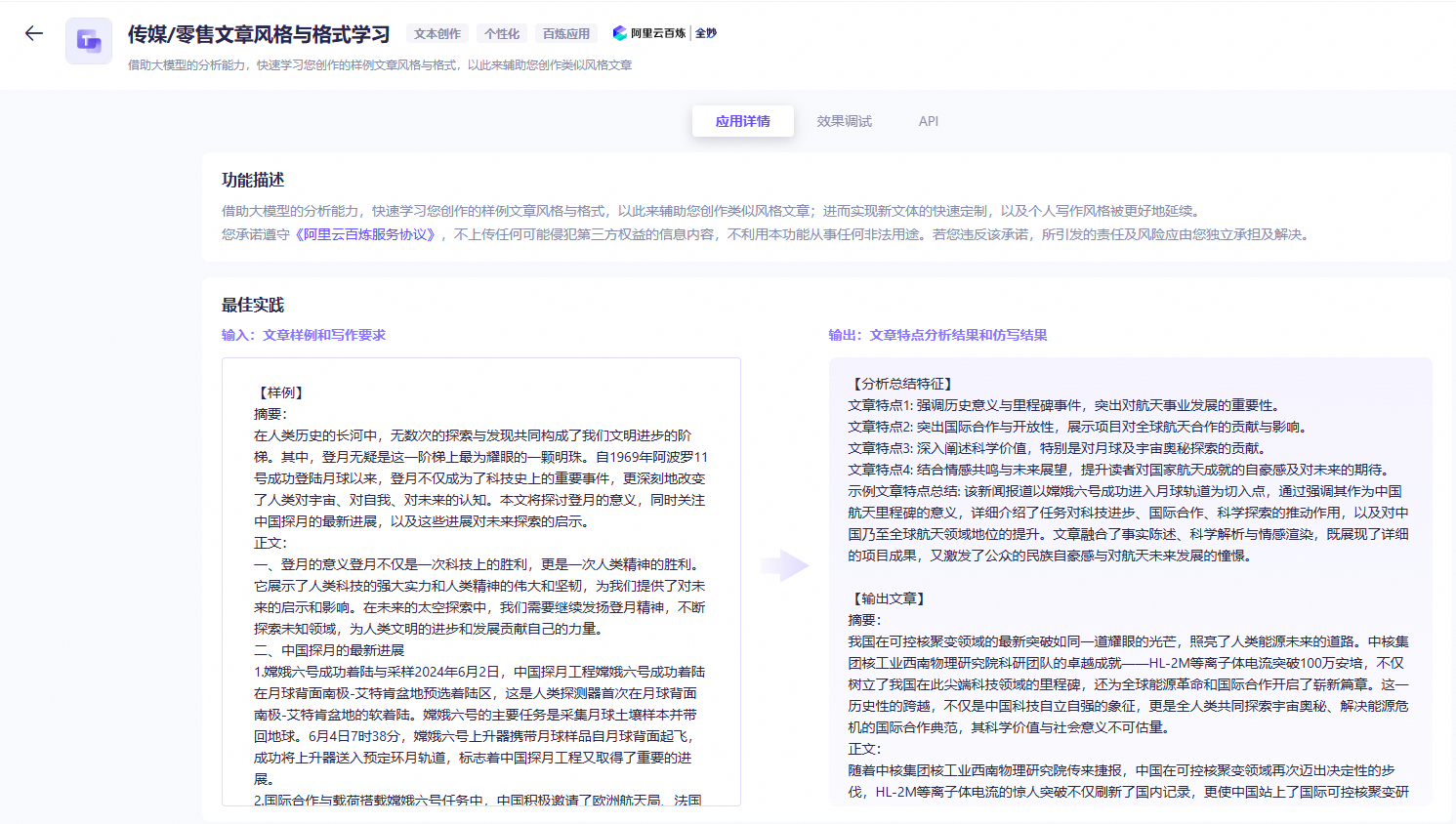Open the API tab
This screenshot has width=1456, height=824.
click(928, 121)
